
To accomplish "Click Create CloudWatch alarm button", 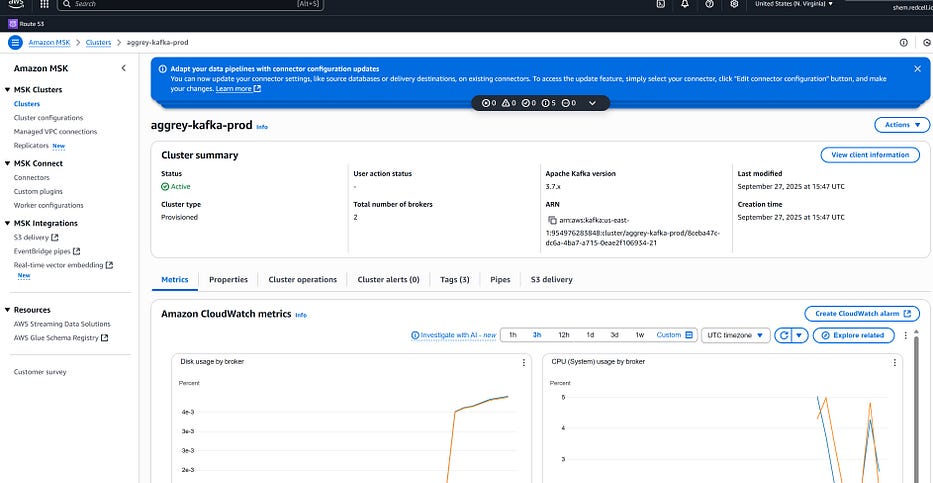I will click(x=862, y=313).
